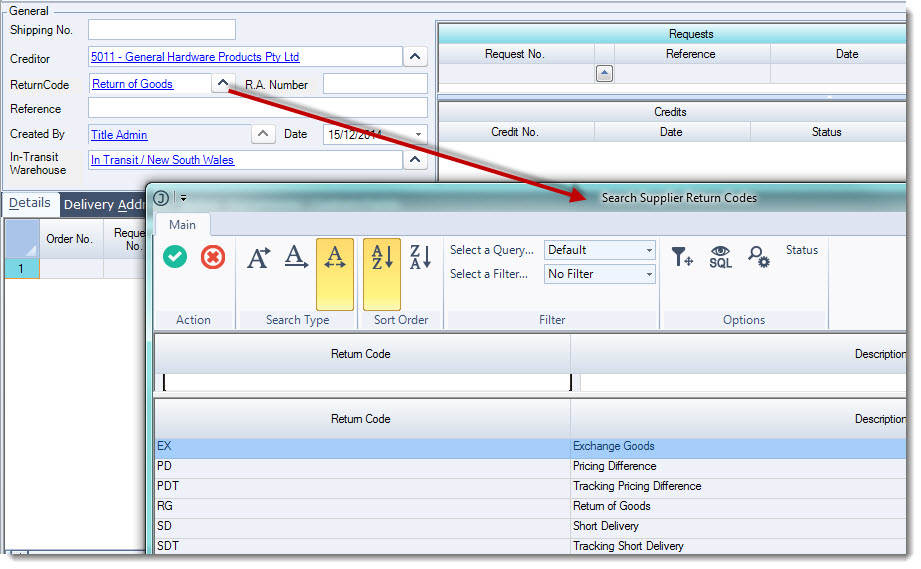The width and height of the screenshot is (921, 569).
Task: Click the add filter funnel icon
Action: (x=682, y=257)
